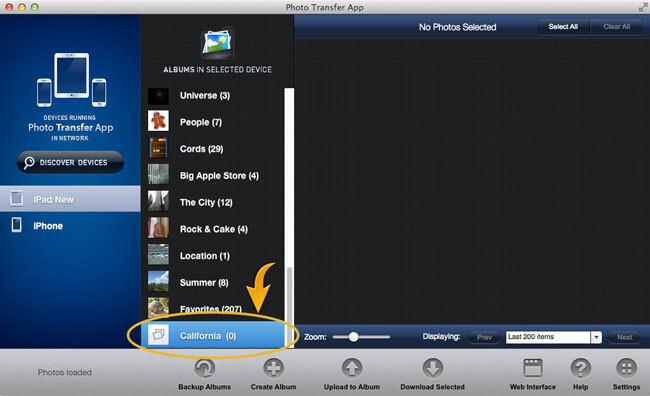Viewport: 650px width, 396px height.
Task: Click the Universe album thumbnail
Action: pyautogui.click(x=158, y=96)
